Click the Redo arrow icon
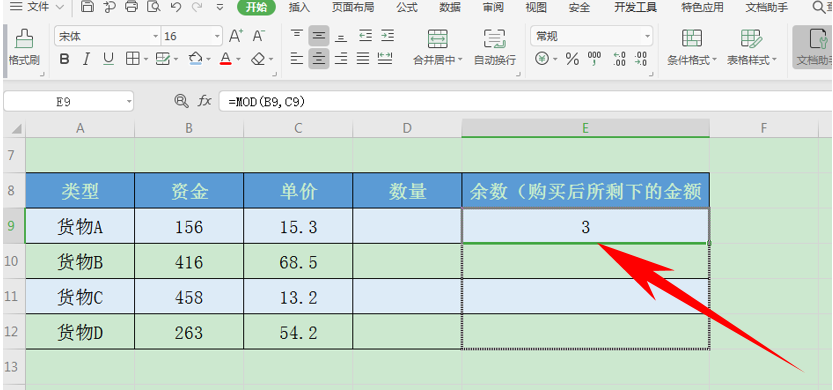Viewport: 833px width, 390px height. point(197,7)
